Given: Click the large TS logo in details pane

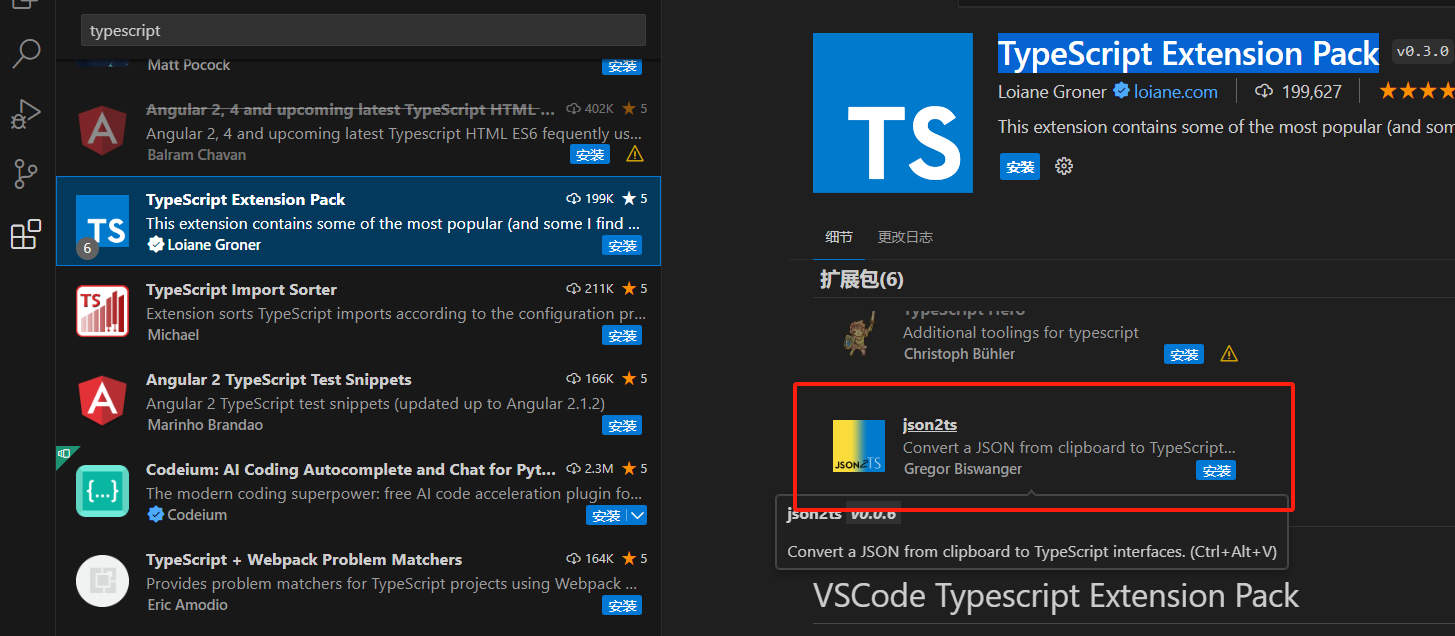Looking at the screenshot, I should point(893,113).
